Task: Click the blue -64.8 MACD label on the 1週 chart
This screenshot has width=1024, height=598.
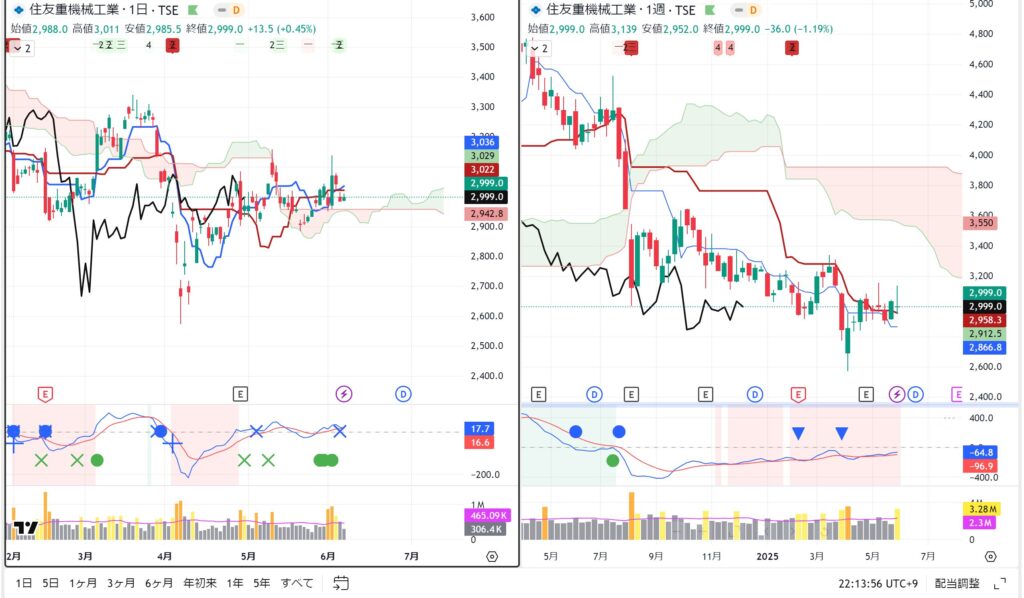Action: click(x=981, y=452)
